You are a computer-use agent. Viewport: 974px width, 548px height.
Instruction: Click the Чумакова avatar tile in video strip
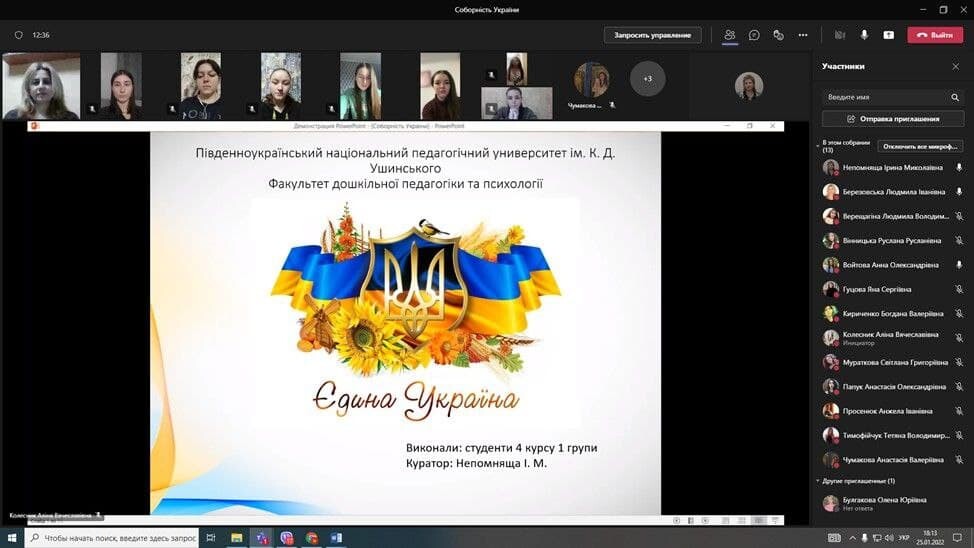[591, 80]
